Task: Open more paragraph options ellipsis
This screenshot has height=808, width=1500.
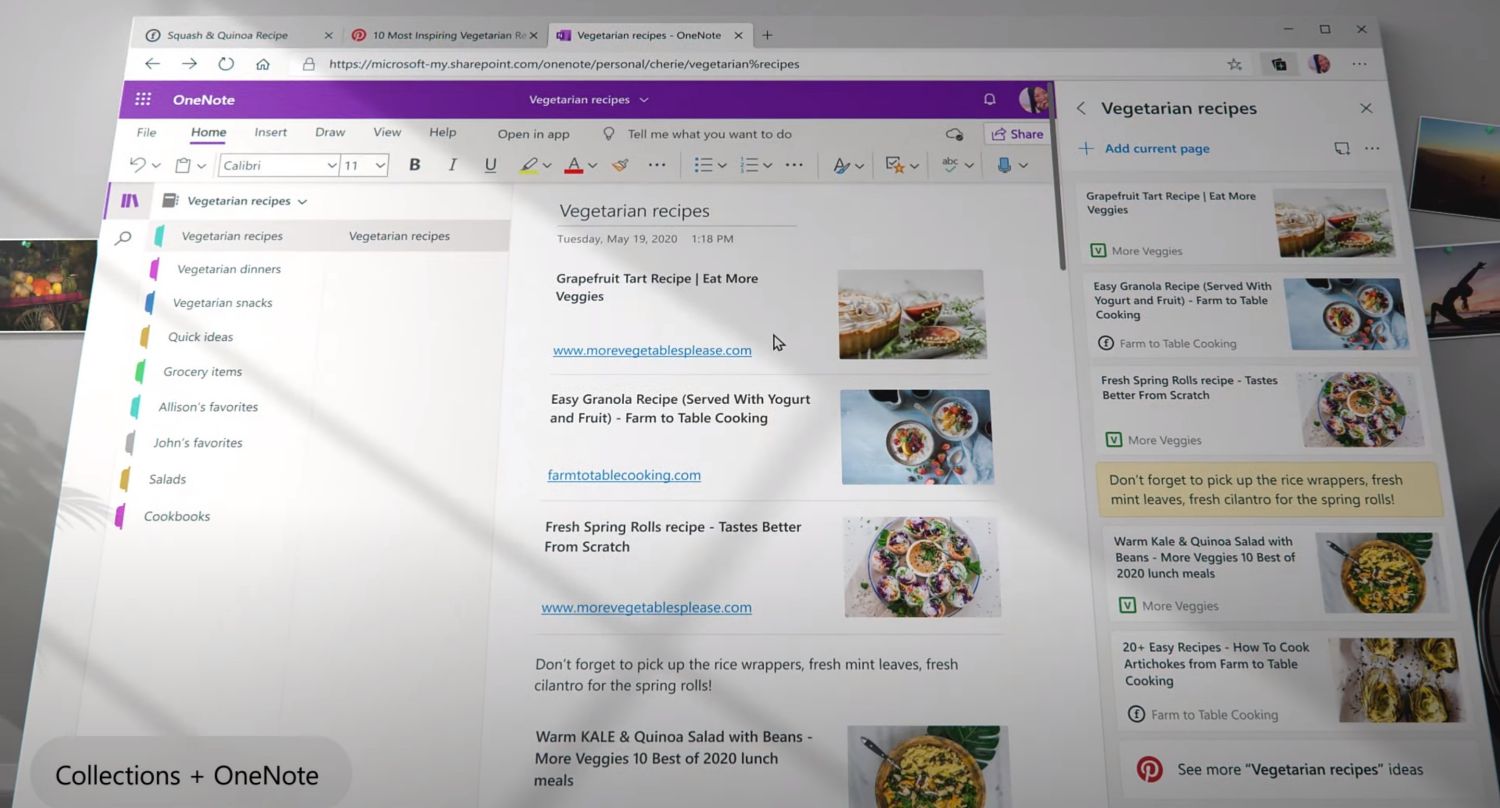Action: click(x=794, y=165)
